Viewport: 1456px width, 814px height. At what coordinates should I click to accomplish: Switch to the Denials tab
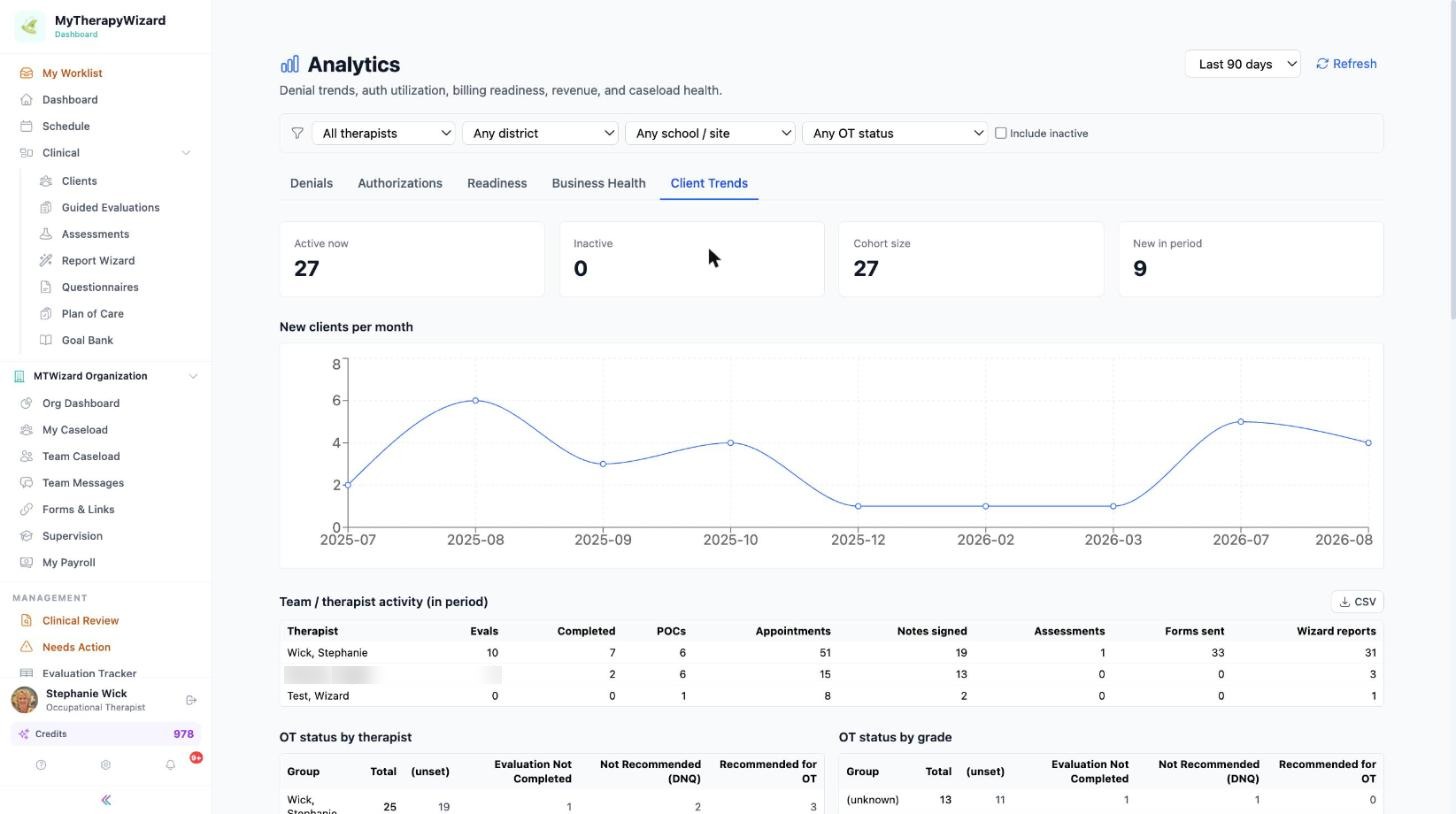[x=311, y=183]
